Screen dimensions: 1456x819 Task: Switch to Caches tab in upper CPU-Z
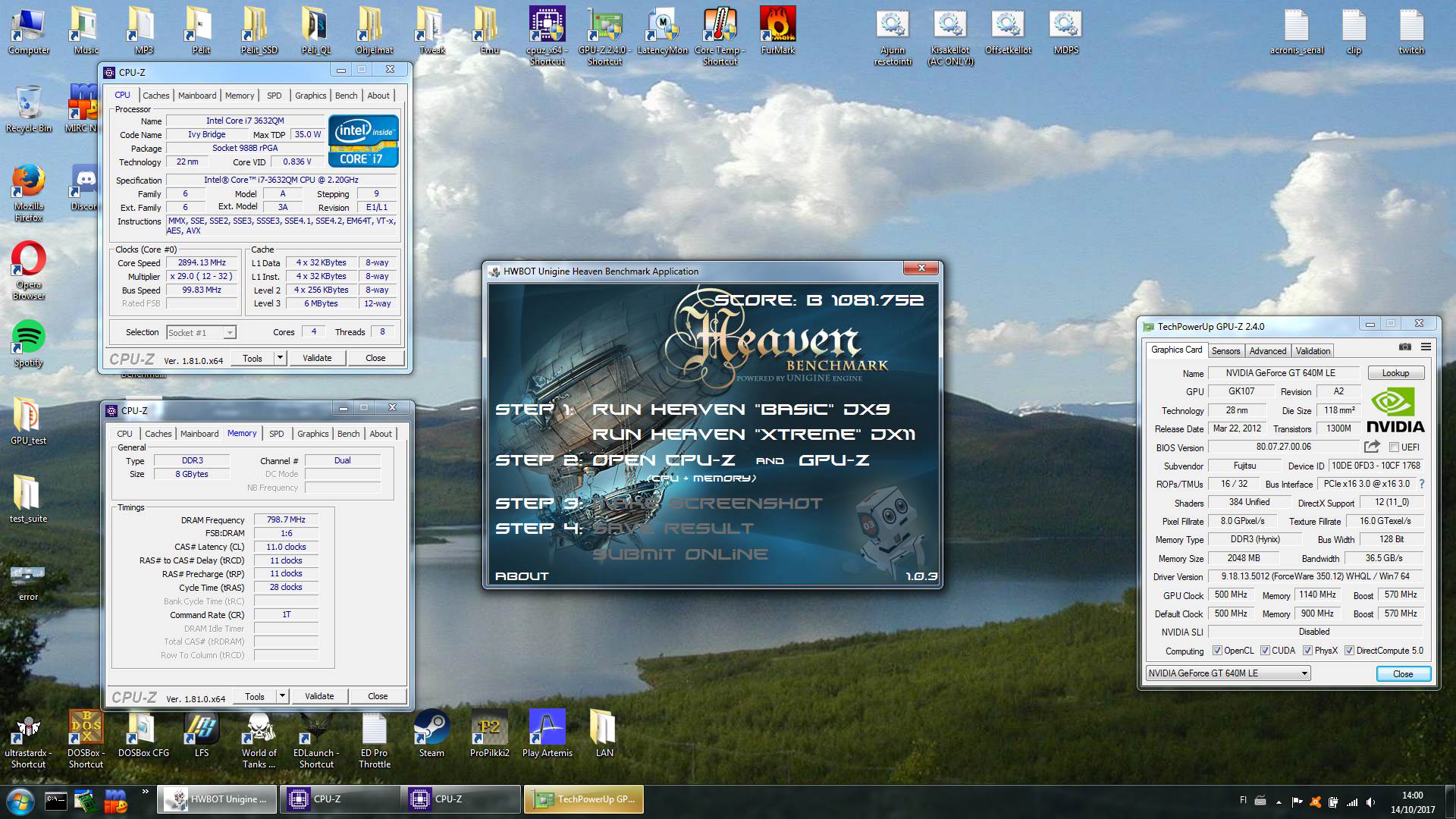[156, 96]
